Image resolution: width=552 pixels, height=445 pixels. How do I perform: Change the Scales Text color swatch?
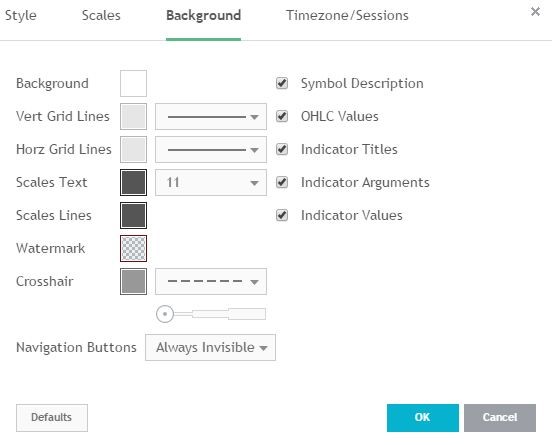click(x=133, y=182)
